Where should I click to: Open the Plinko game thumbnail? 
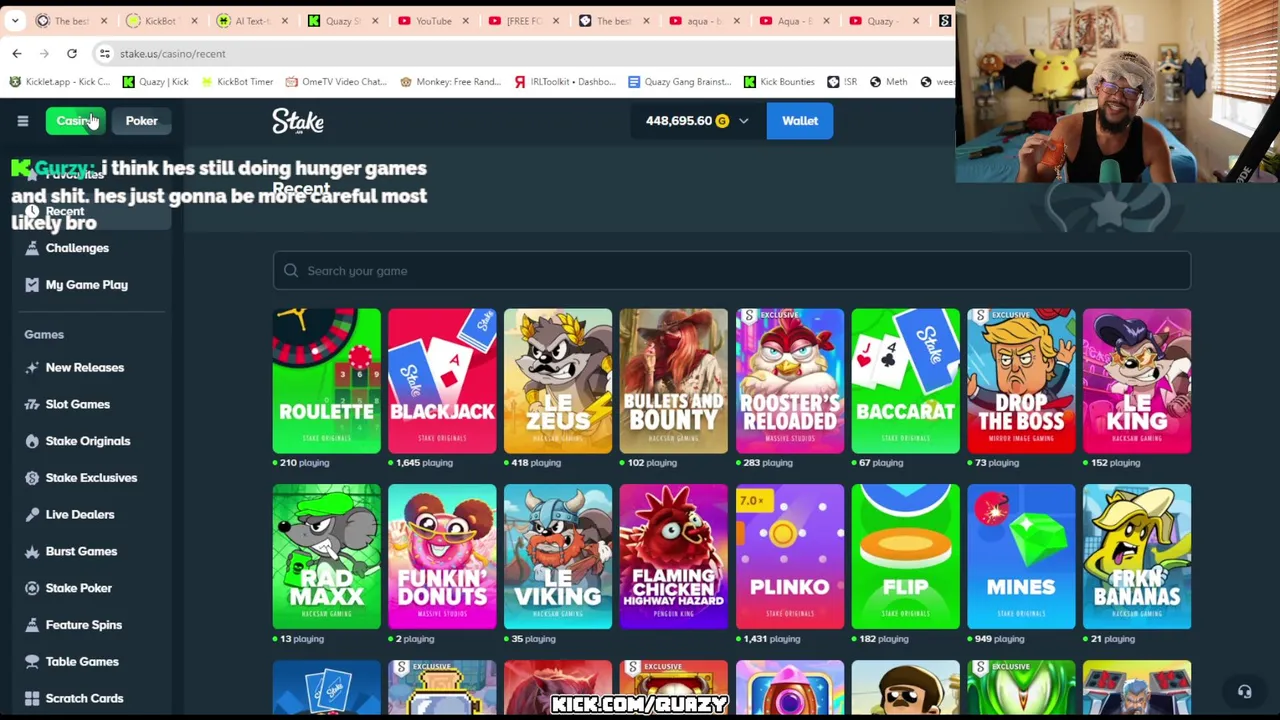coord(789,557)
